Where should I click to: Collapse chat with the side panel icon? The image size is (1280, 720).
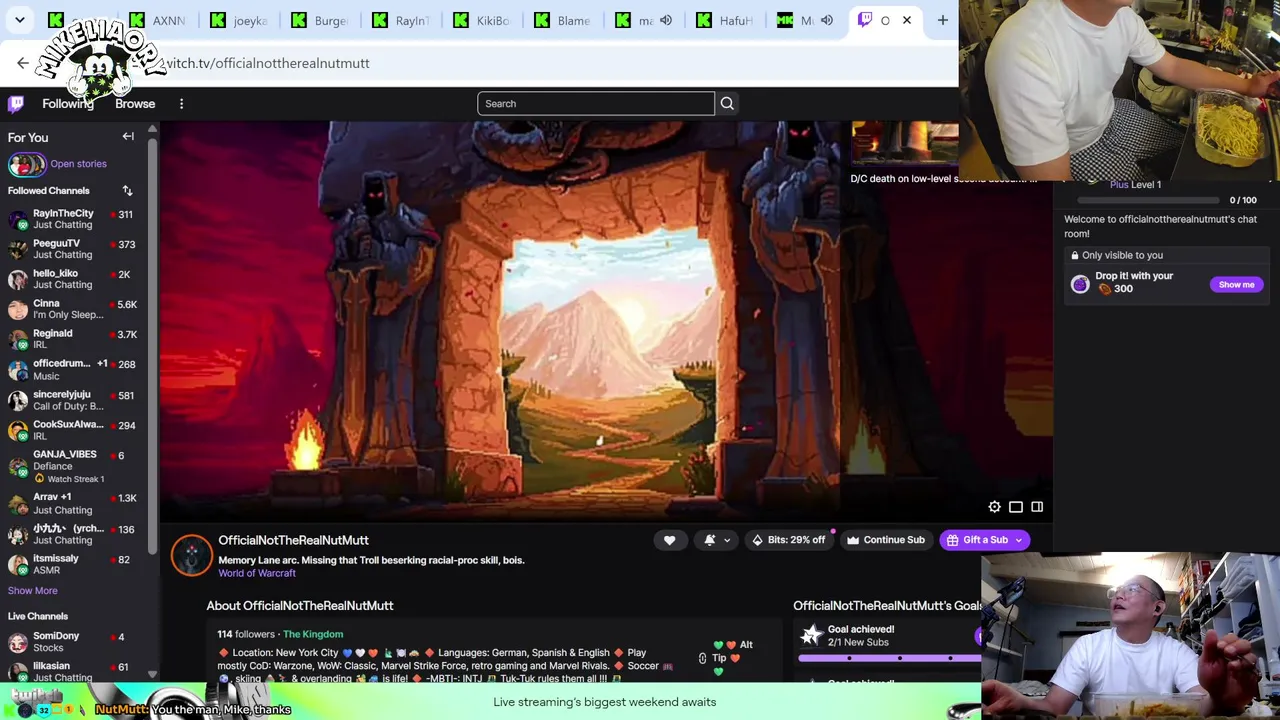click(x=1037, y=507)
